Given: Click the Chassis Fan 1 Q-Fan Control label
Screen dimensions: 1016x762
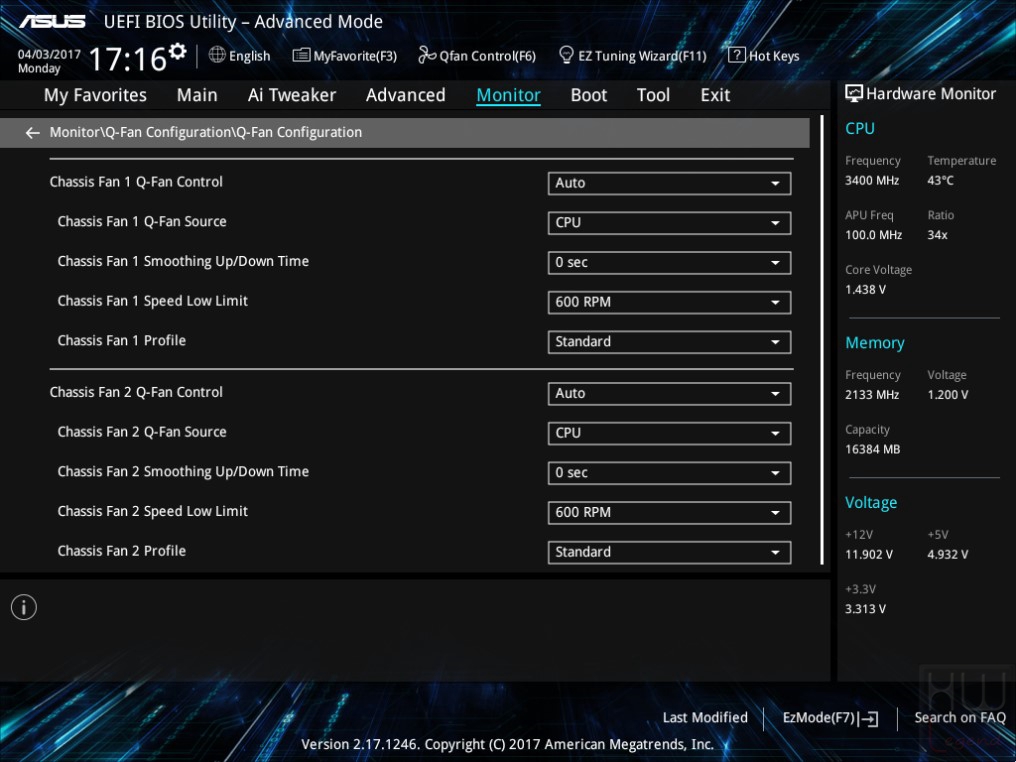Looking at the screenshot, I should click(x=136, y=182).
